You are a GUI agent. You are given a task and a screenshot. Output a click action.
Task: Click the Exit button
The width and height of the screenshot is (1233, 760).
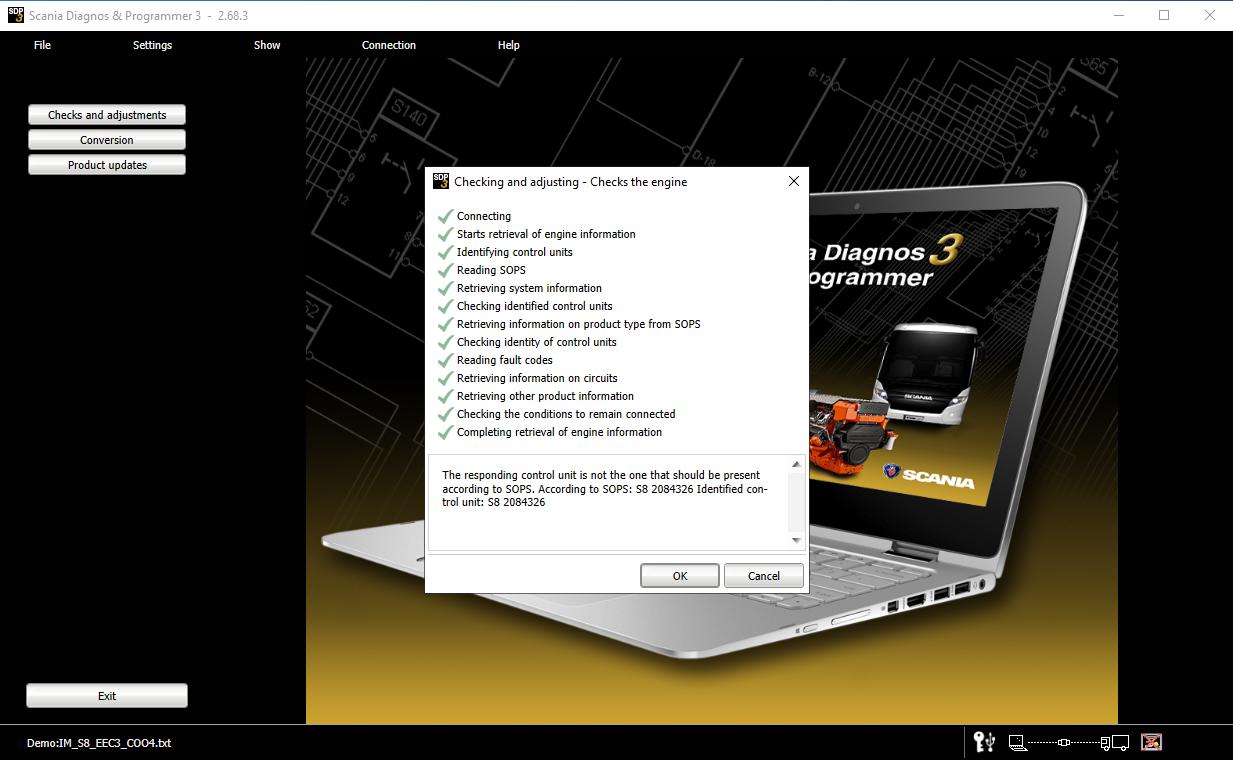(107, 696)
